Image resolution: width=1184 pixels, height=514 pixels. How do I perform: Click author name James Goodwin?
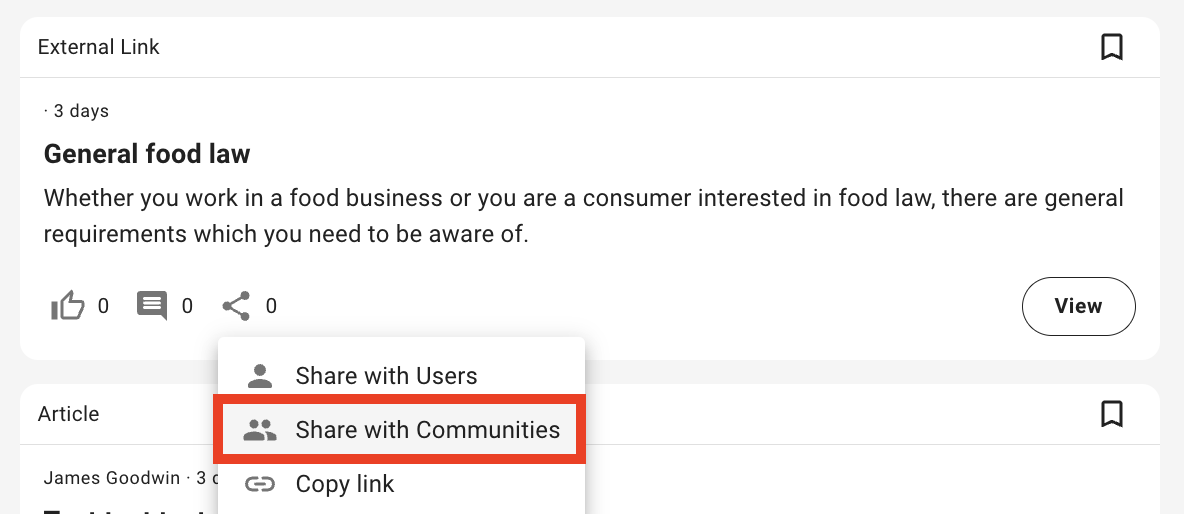113,478
